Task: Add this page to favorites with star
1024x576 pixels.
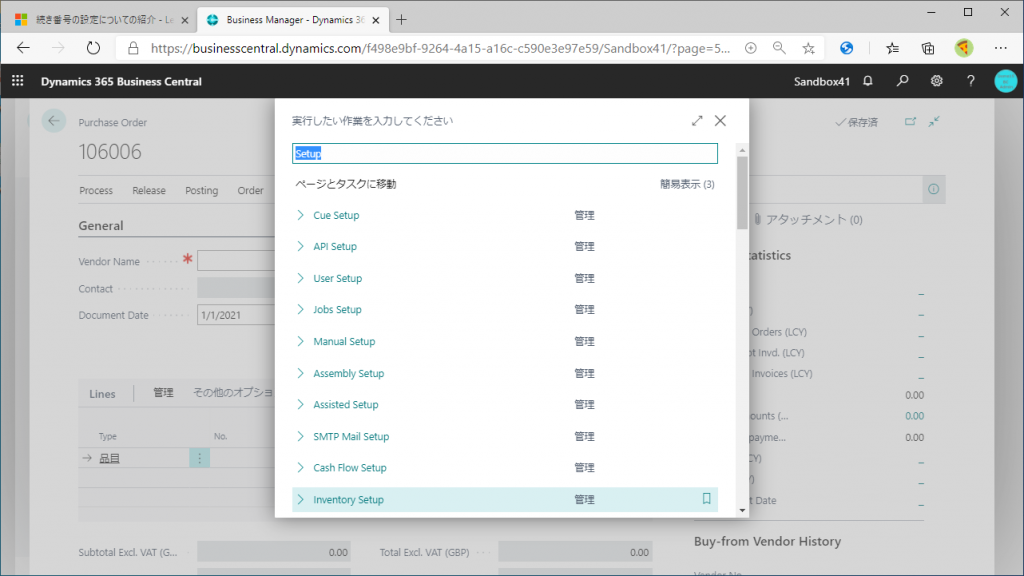Action: pos(808,48)
